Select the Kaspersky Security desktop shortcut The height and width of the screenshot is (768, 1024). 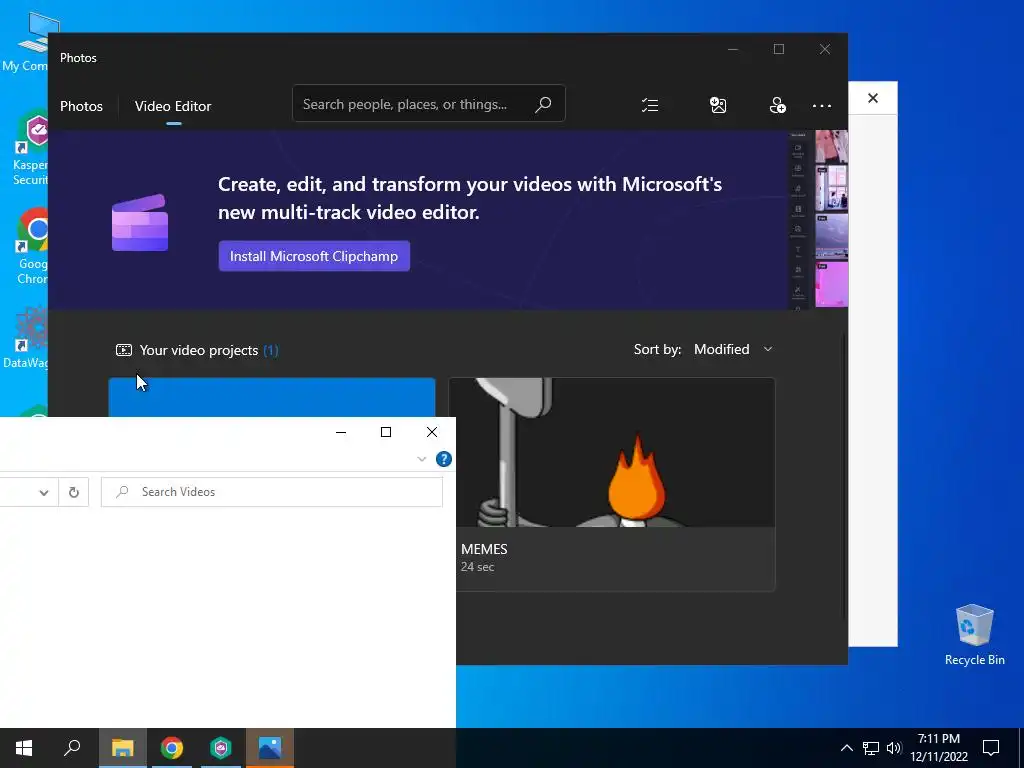coord(29,148)
